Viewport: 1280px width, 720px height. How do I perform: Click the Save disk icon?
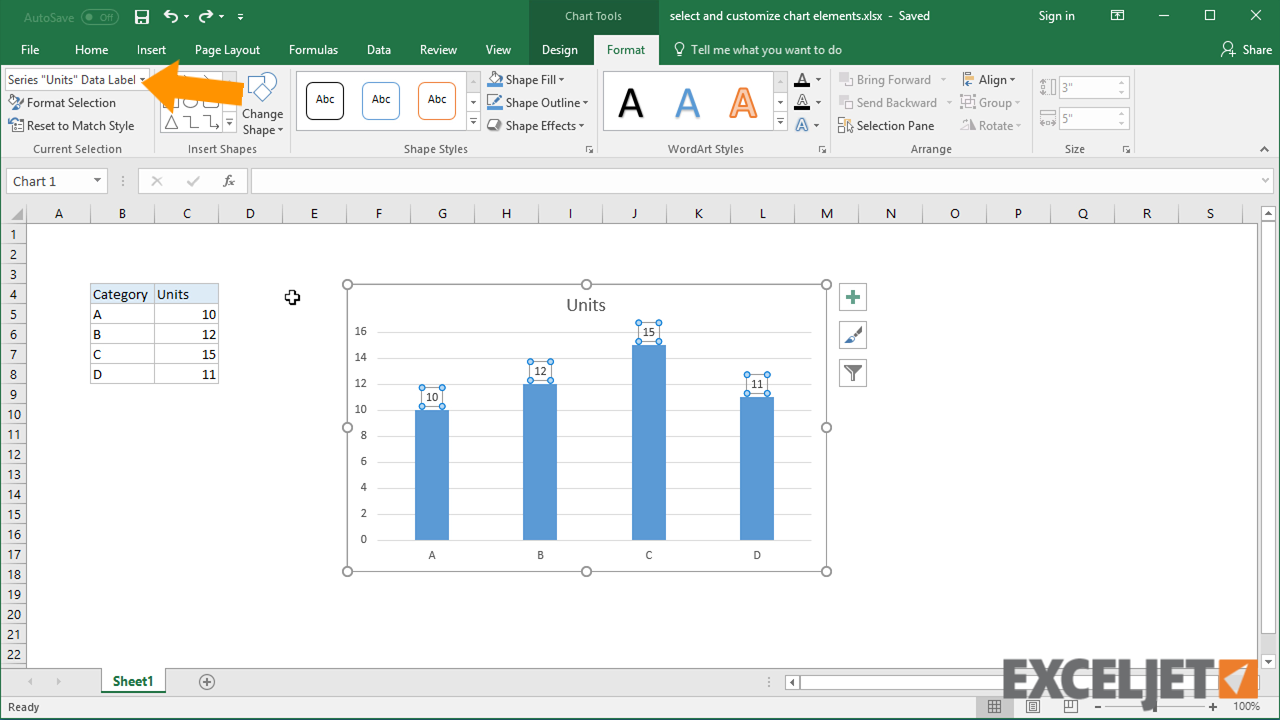(x=142, y=16)
